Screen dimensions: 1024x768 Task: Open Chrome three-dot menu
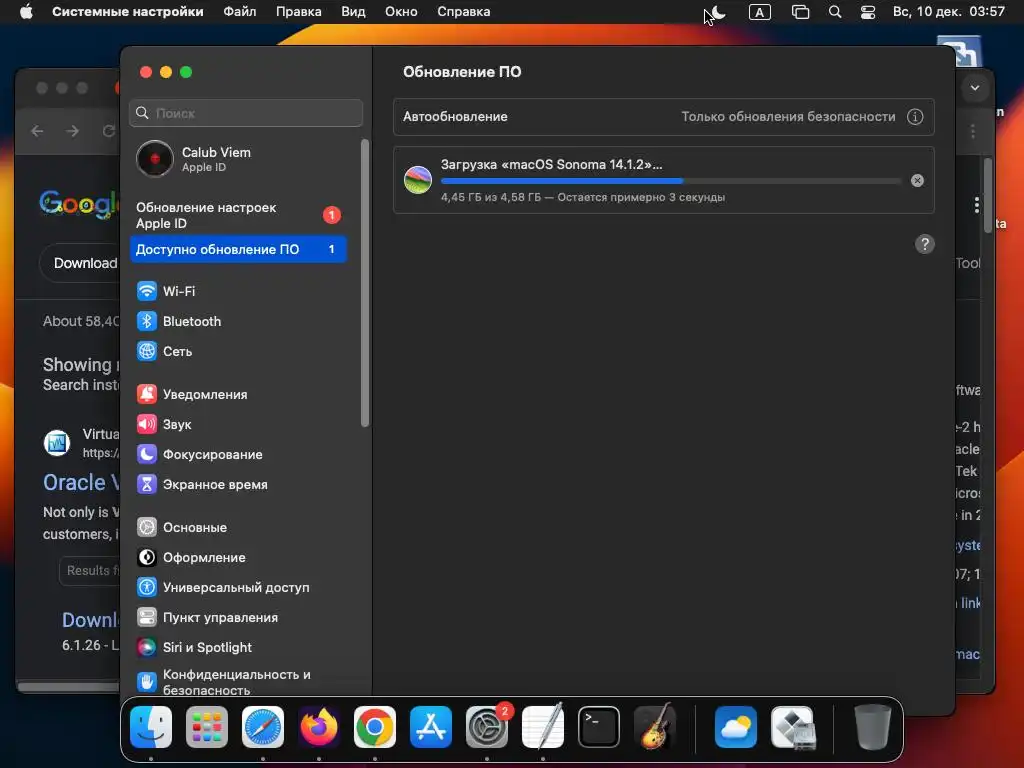pyautogui.click(x=973, y=131)
